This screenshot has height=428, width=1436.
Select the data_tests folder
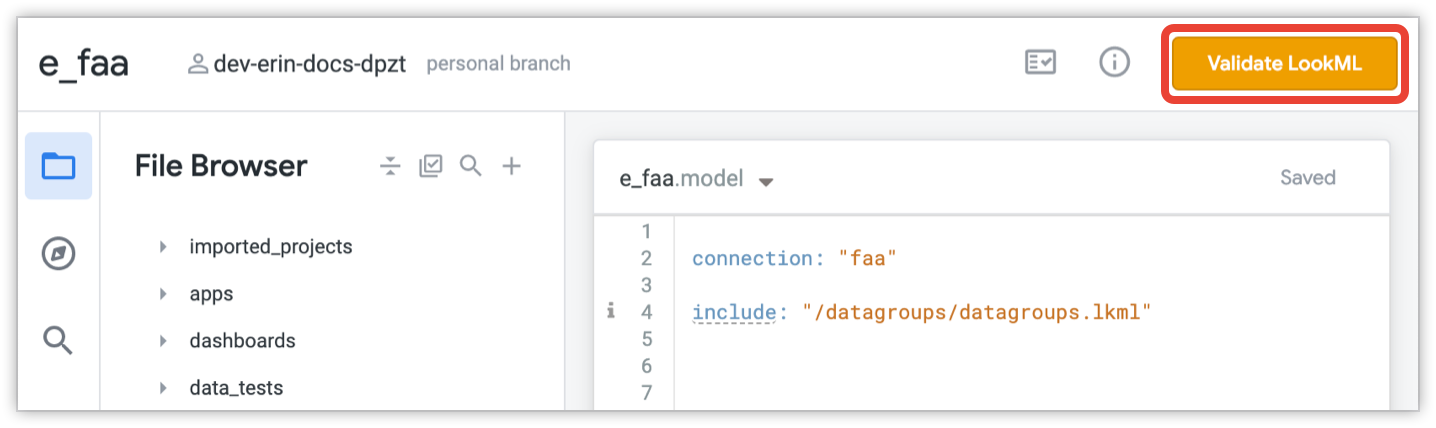(x=236, y=388)
